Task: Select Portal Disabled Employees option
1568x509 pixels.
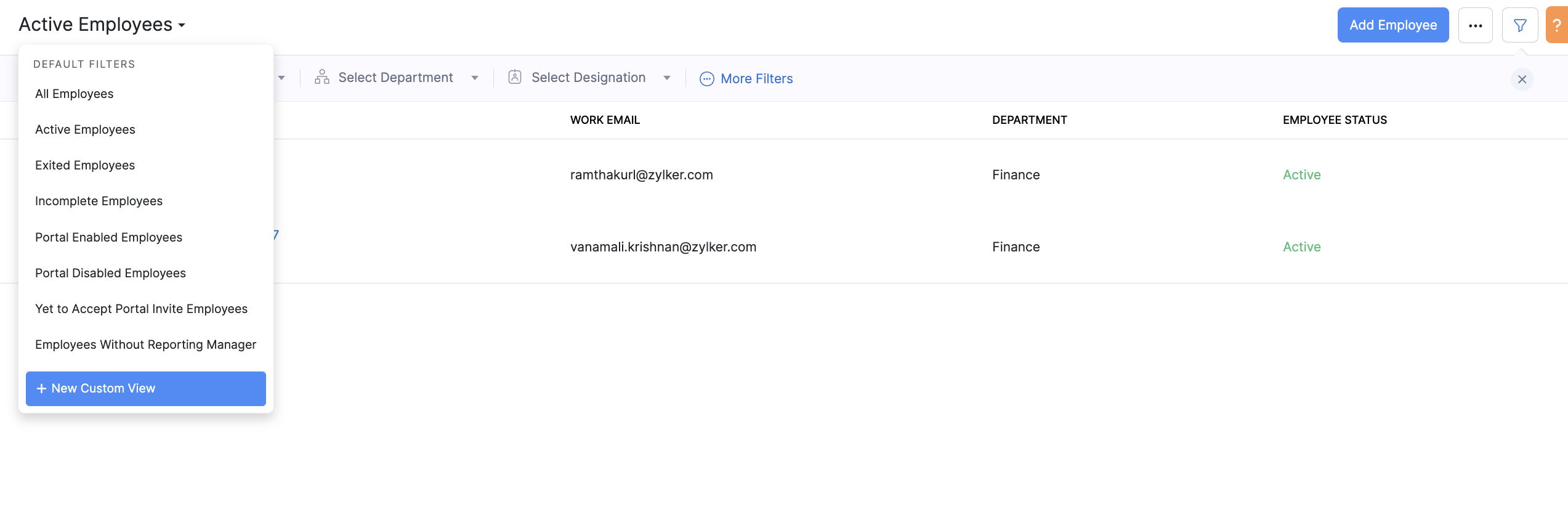Action: (x=110, y=273)
